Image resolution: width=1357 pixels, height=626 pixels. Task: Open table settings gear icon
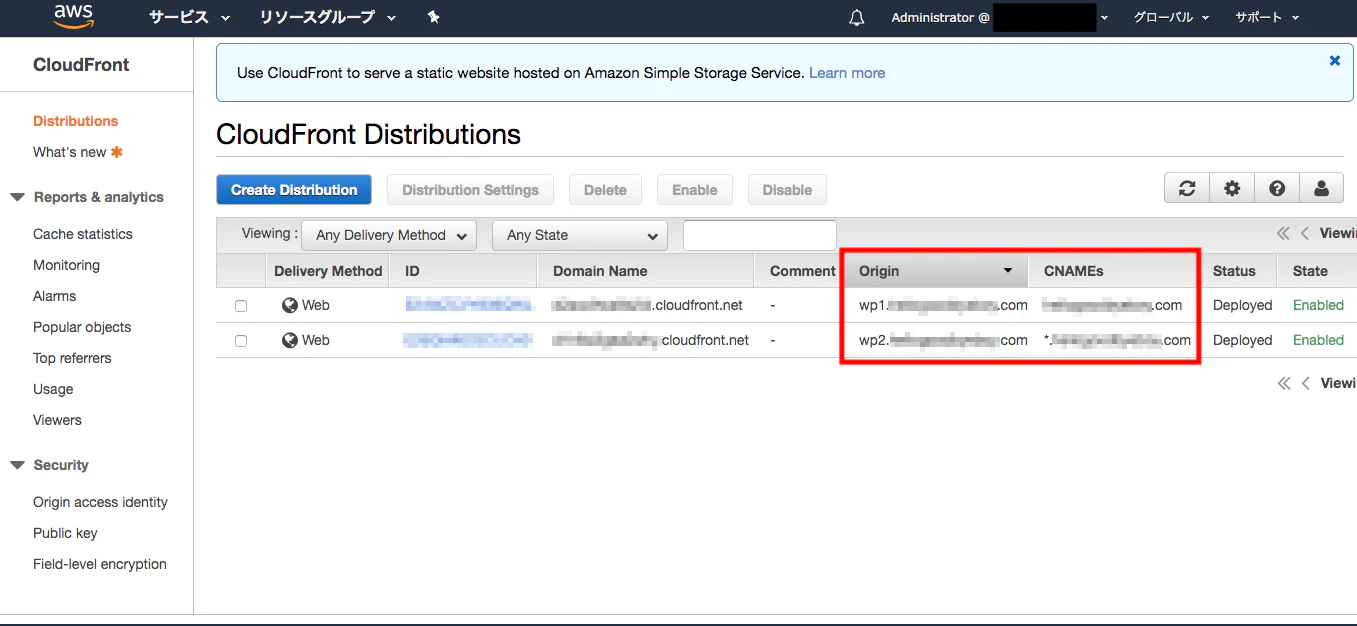tap(1232, 188)
